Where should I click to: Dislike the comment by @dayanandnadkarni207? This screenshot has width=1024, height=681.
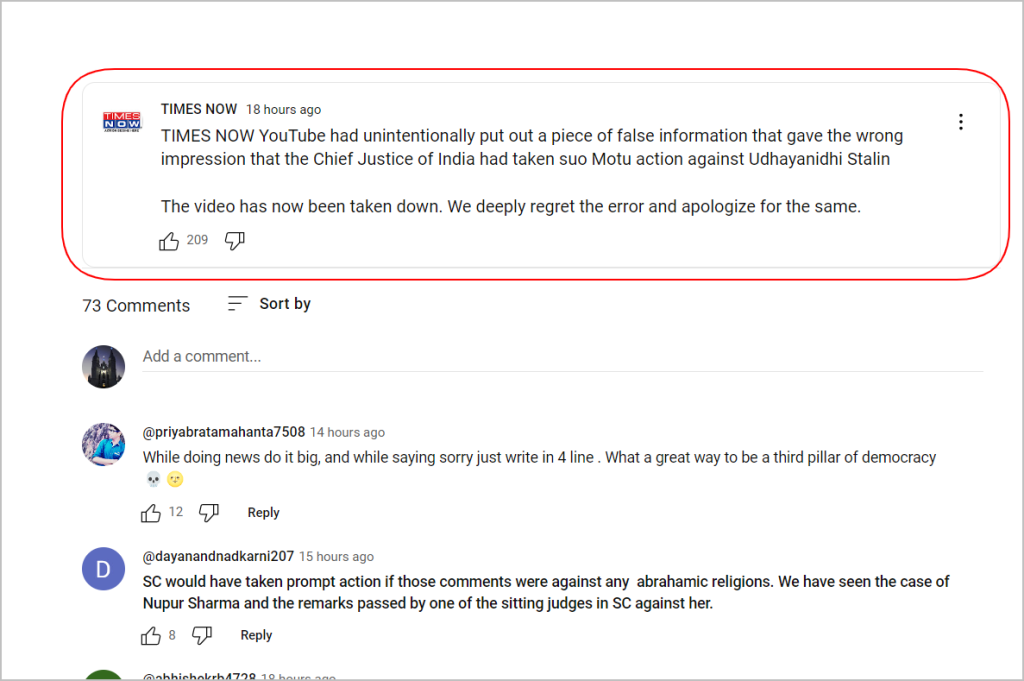202,635
